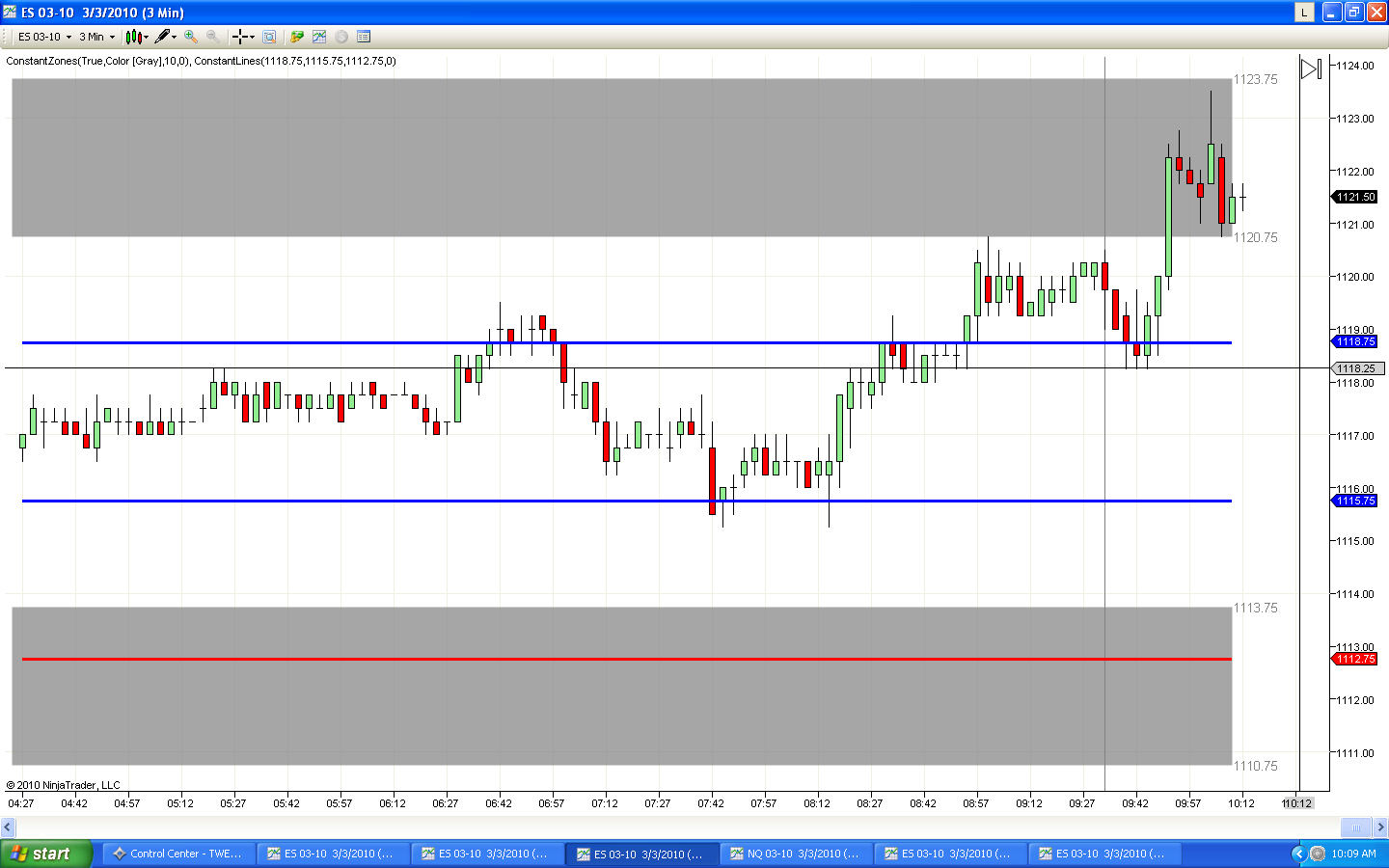This screenshot has width=1389, height=868.
Task: Click the black 1121.50 last price marker
Action: point(1355,197)
